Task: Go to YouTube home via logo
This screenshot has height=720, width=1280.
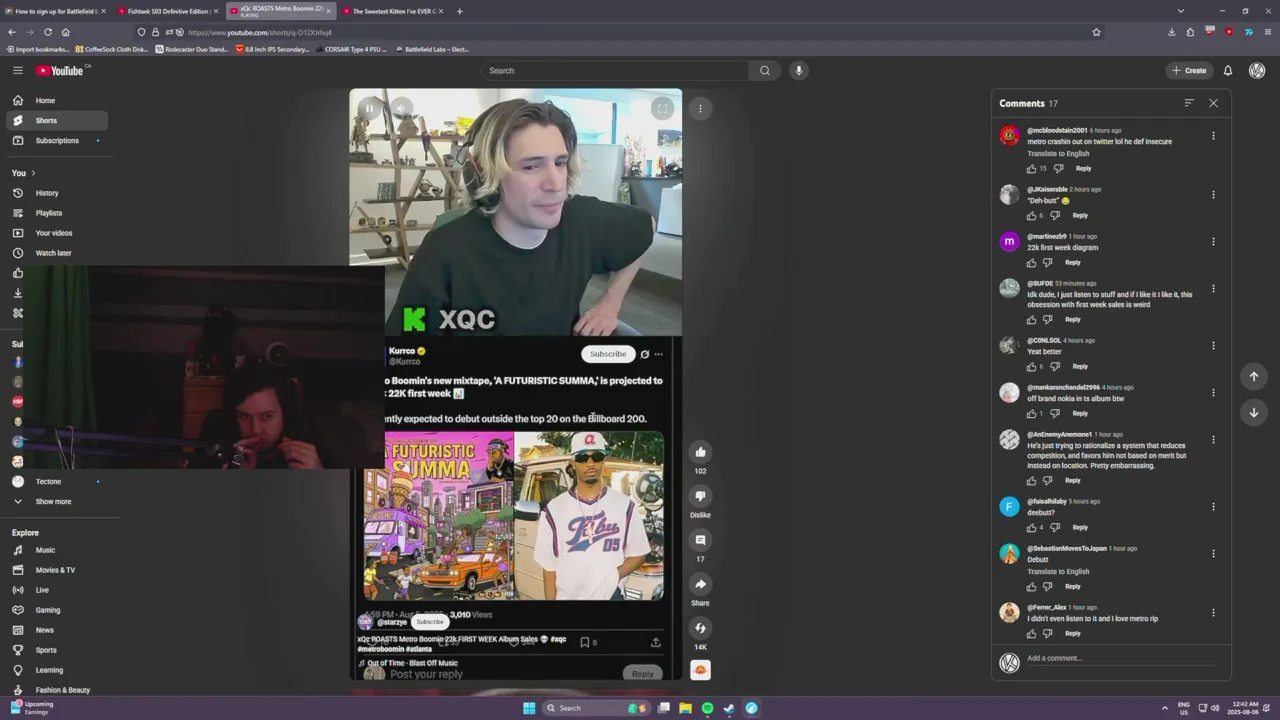Action: pyautogui.click(x=61, y=70)
